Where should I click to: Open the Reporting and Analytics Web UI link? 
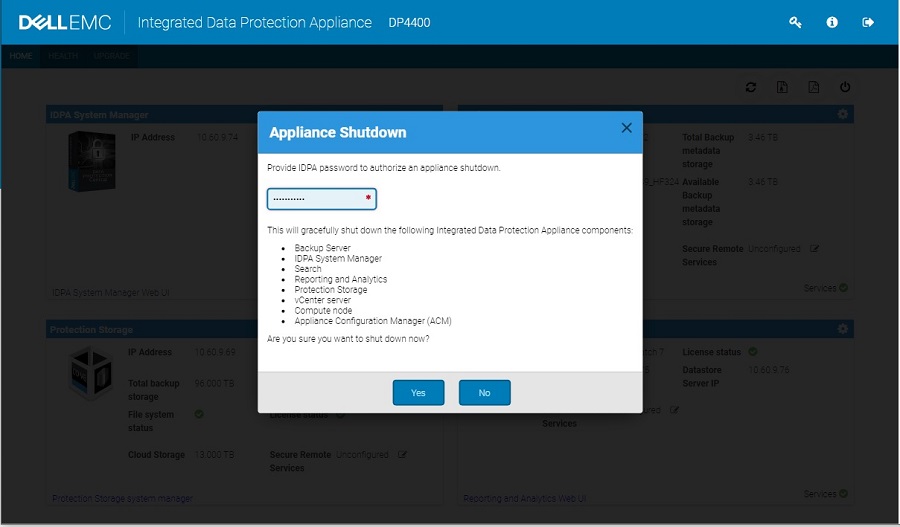524,498
